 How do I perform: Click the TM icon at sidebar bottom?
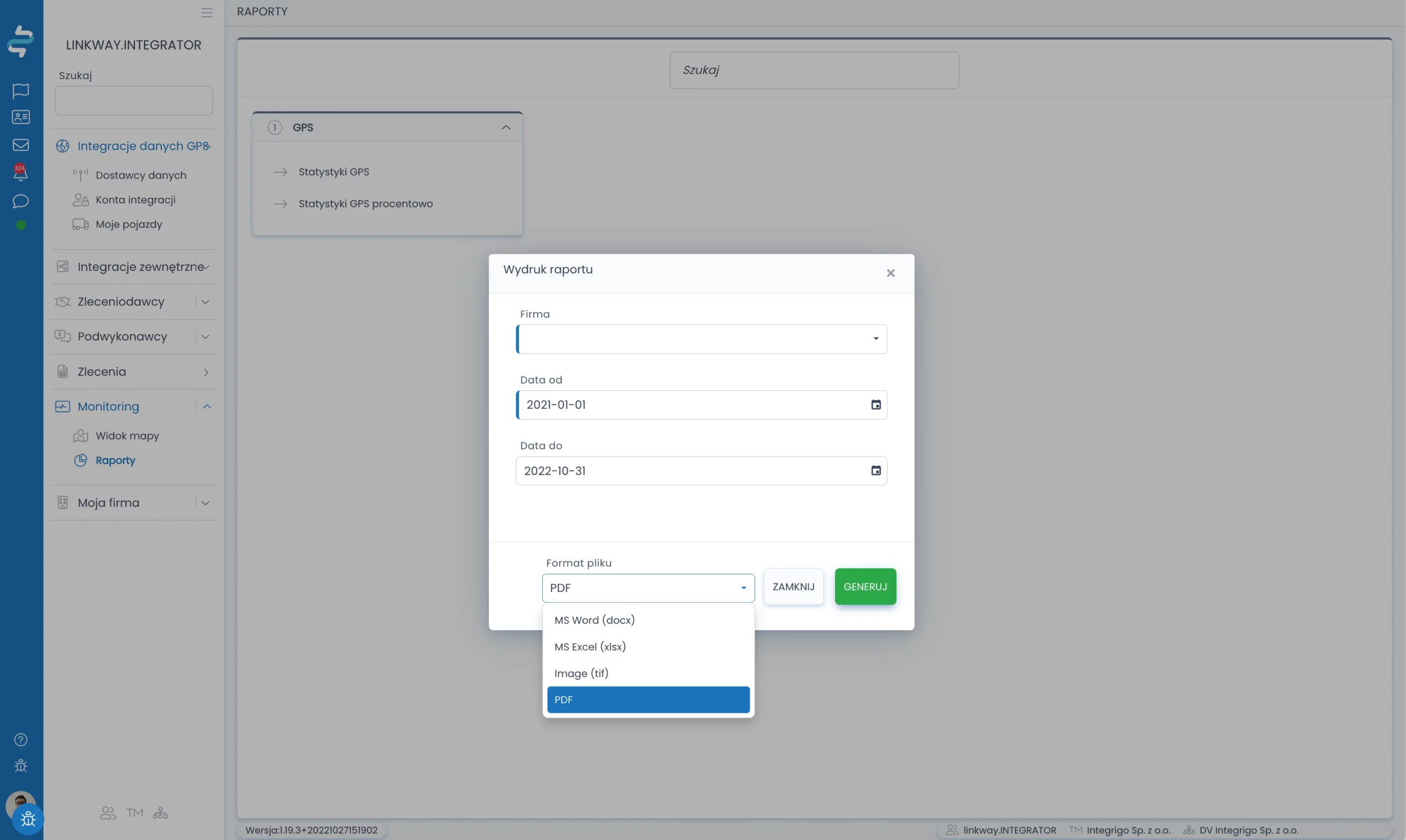[x=135, y=813]
